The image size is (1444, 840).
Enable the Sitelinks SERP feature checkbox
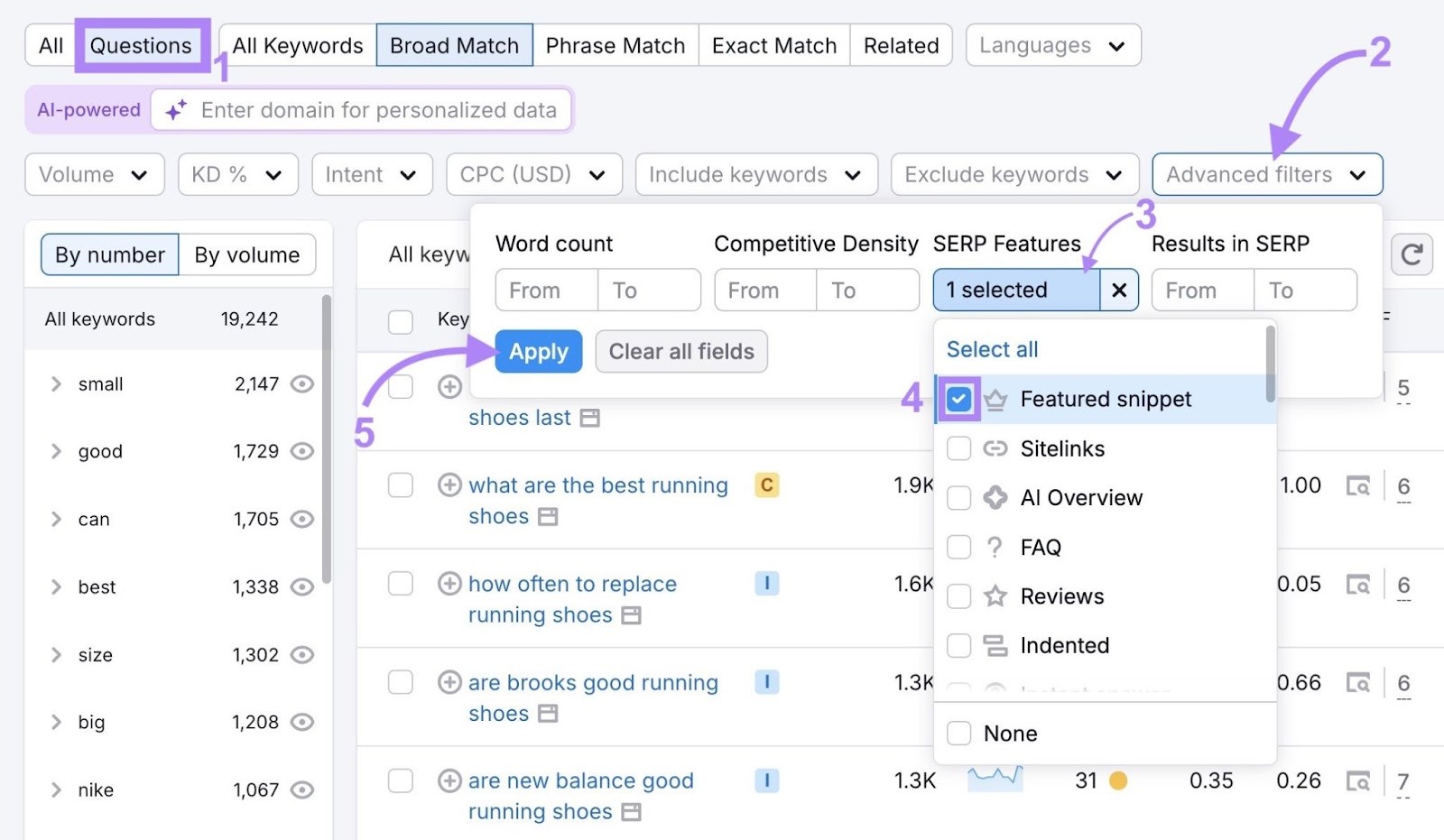(x=958, y=448)
